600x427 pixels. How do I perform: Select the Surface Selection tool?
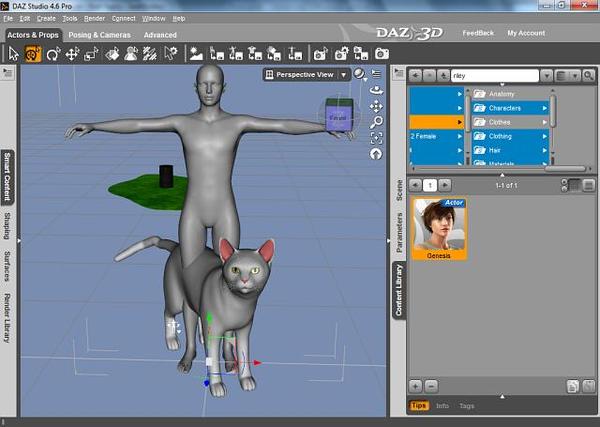click(131, 54)
